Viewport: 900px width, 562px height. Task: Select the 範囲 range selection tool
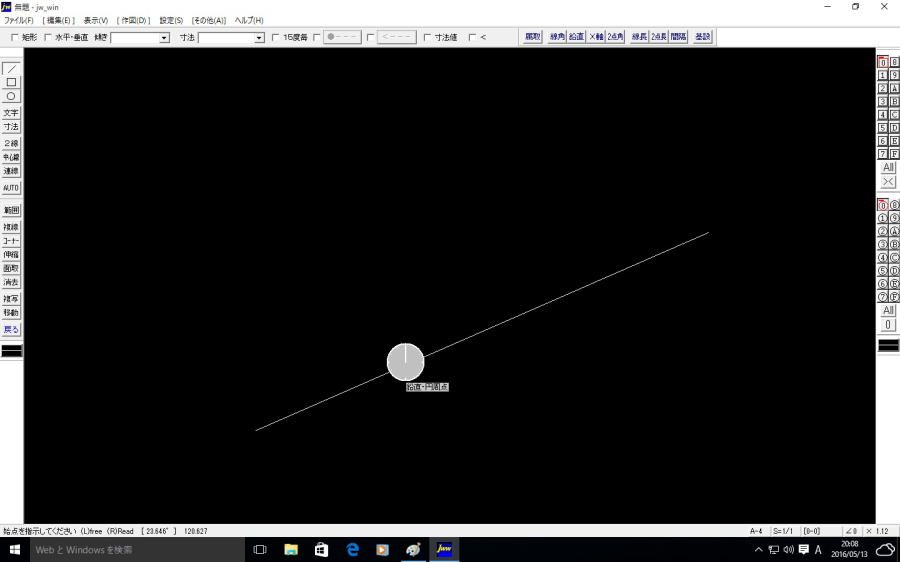11,210
